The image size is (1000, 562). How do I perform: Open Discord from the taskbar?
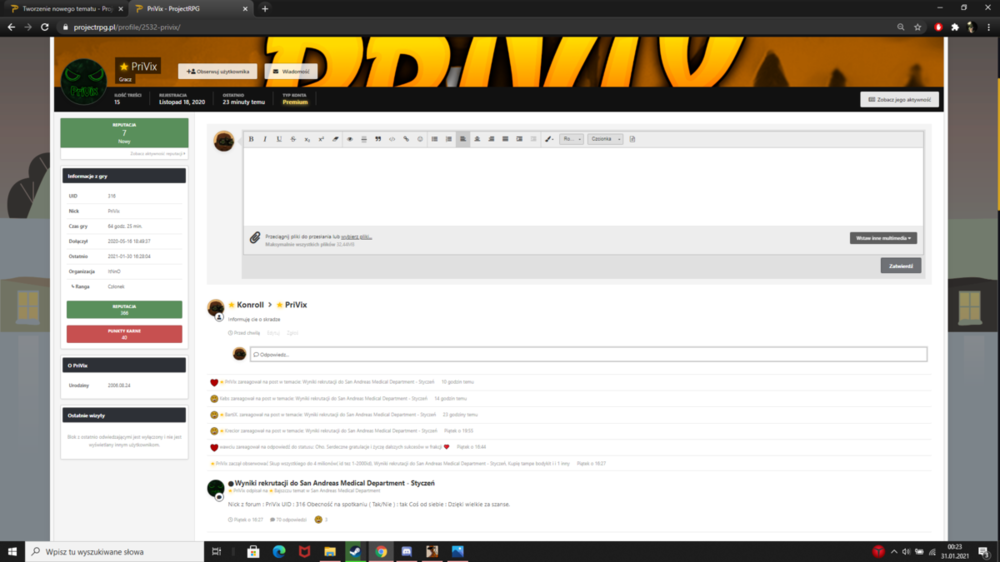tap(406, 552)
